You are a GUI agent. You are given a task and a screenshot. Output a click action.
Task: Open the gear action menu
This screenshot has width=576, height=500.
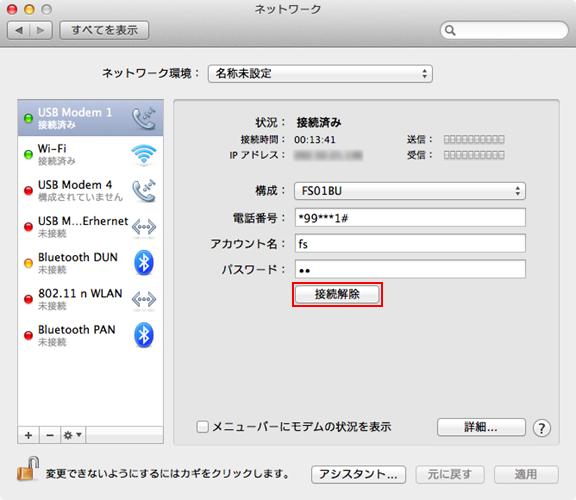(x=73, y=435)
